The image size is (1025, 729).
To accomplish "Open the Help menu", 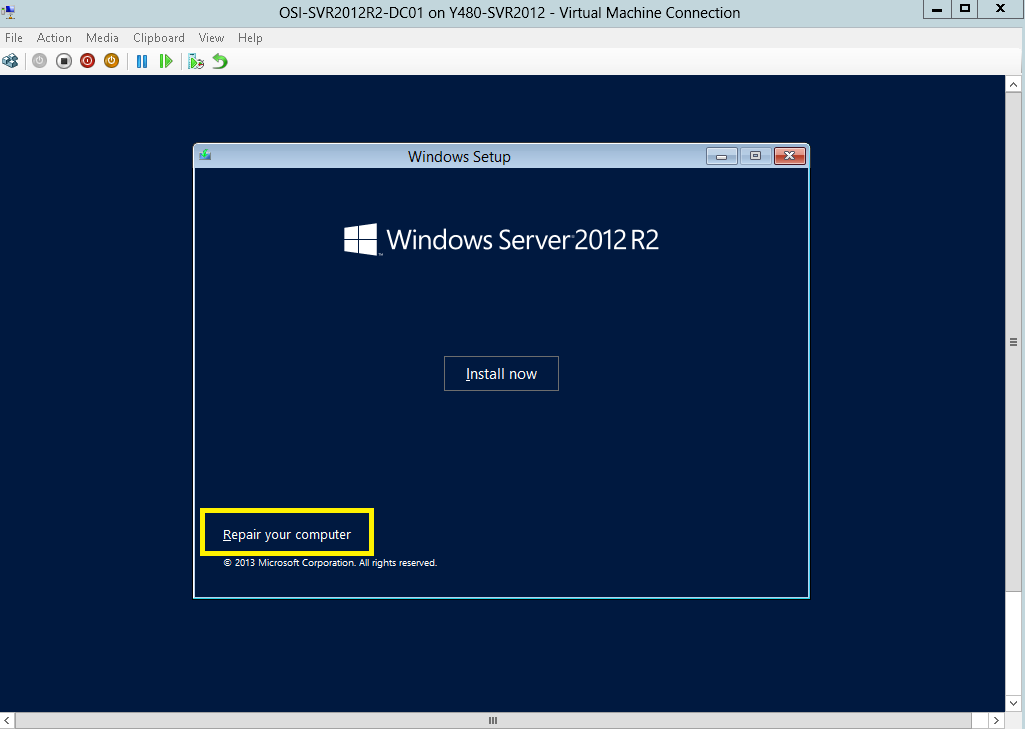I will click(x=250, y=38).
